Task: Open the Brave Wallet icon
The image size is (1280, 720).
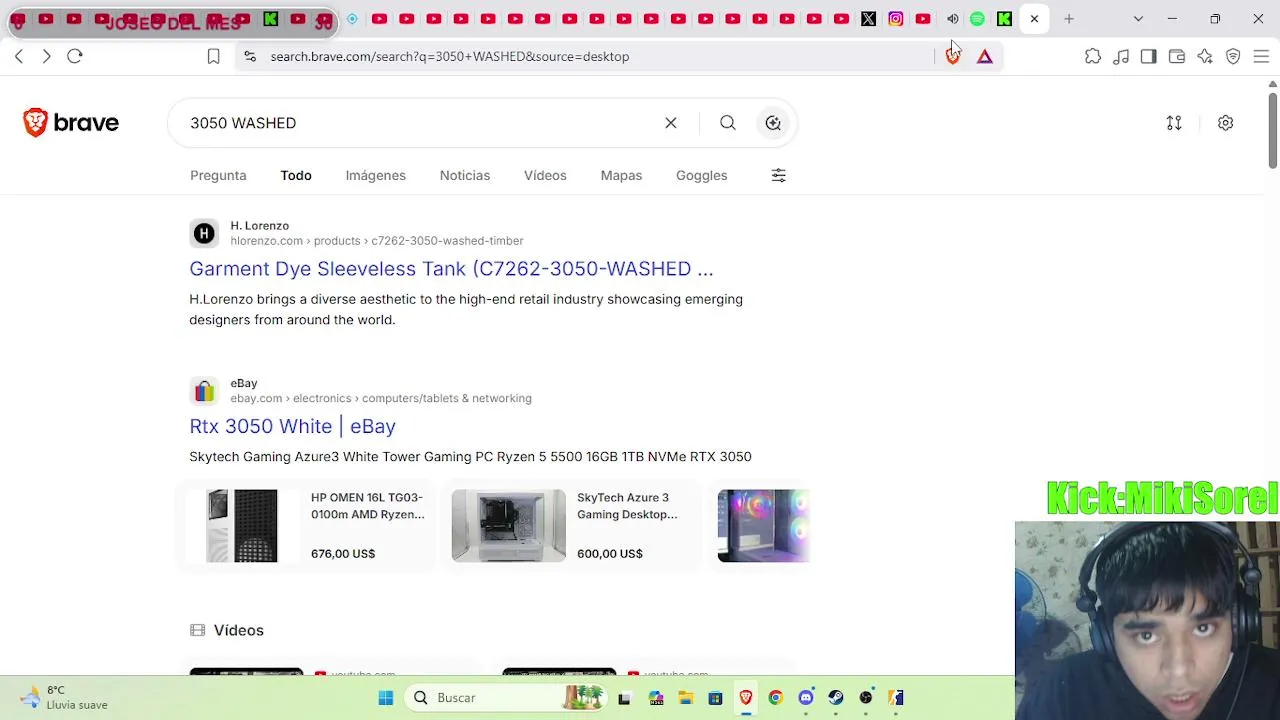Action: (1177, 57)
